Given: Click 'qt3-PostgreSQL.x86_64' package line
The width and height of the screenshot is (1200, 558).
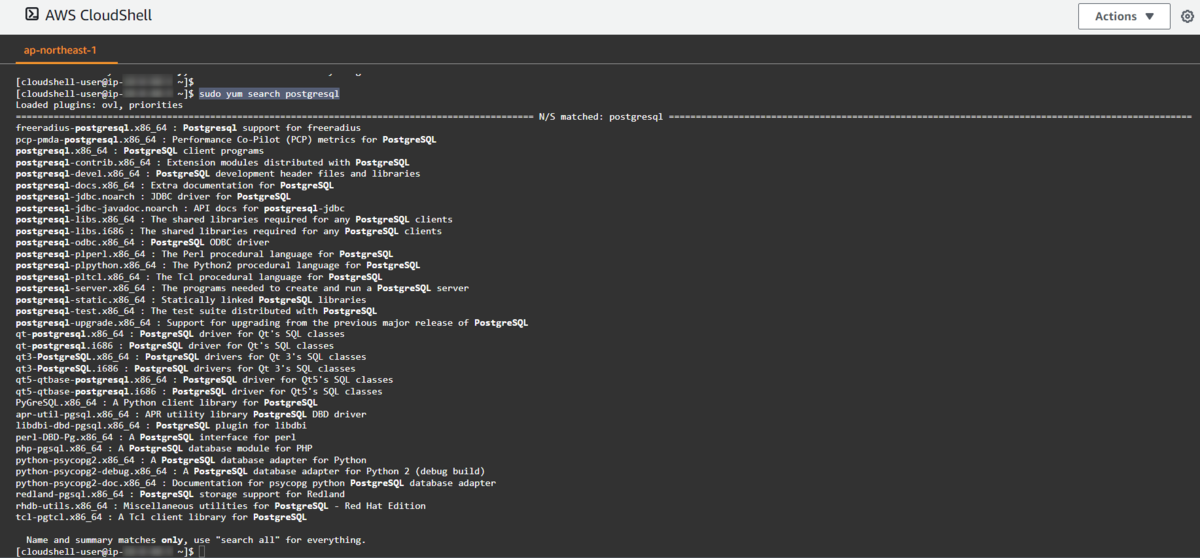Looking at the screenshot, I should coord(191,357).
